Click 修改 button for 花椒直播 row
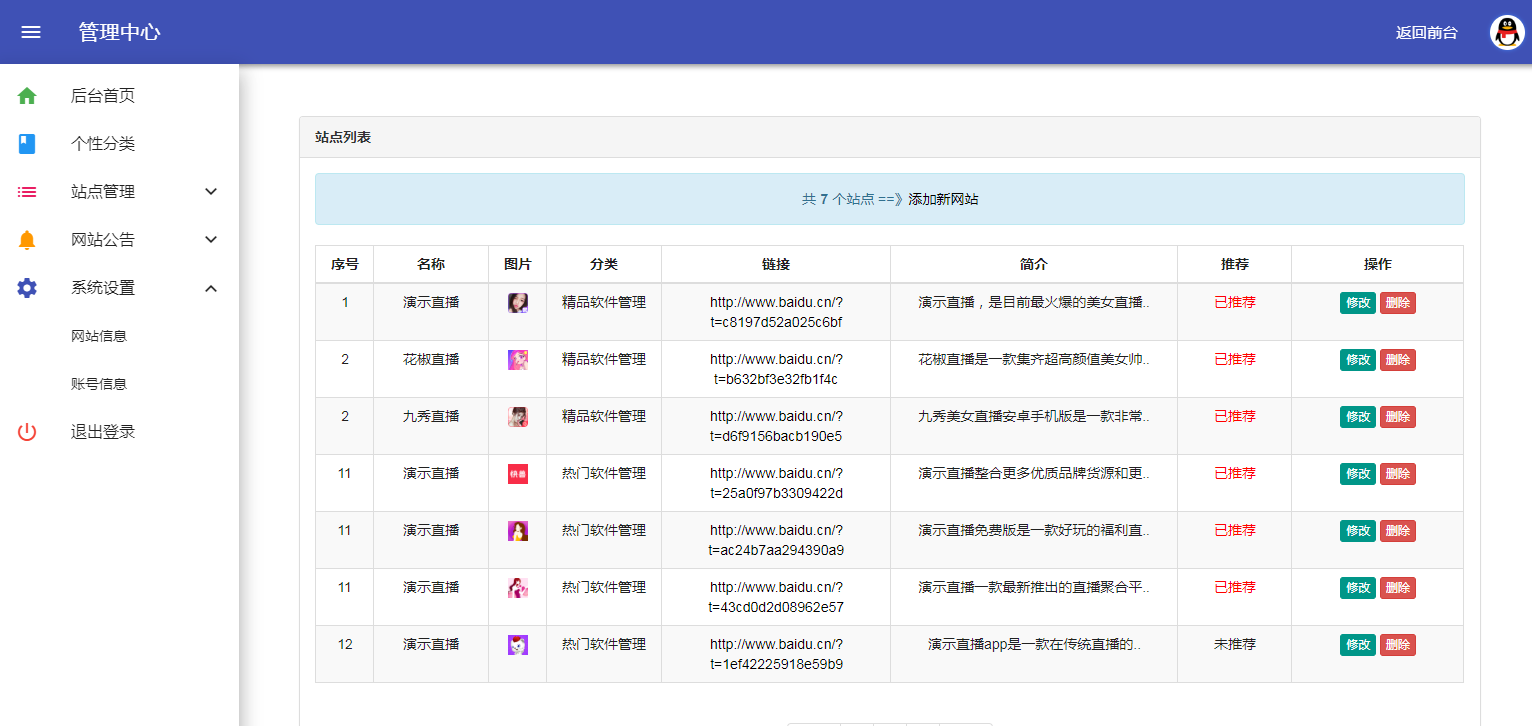Viewport: 1532px width, 726px height. [1358, 360]
